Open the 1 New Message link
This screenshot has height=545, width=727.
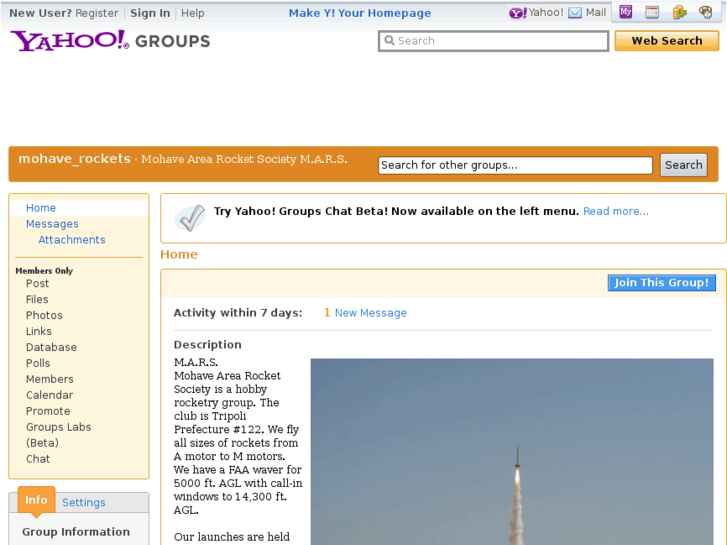(365, 313)
